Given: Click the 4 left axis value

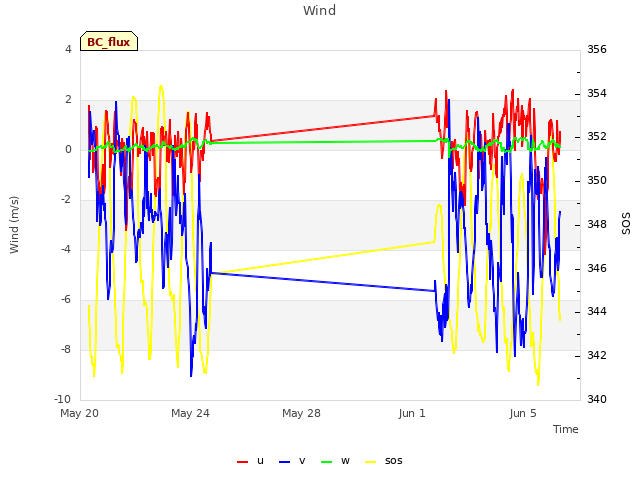Looking at the screenshot, I should click(x=68, y=49).
